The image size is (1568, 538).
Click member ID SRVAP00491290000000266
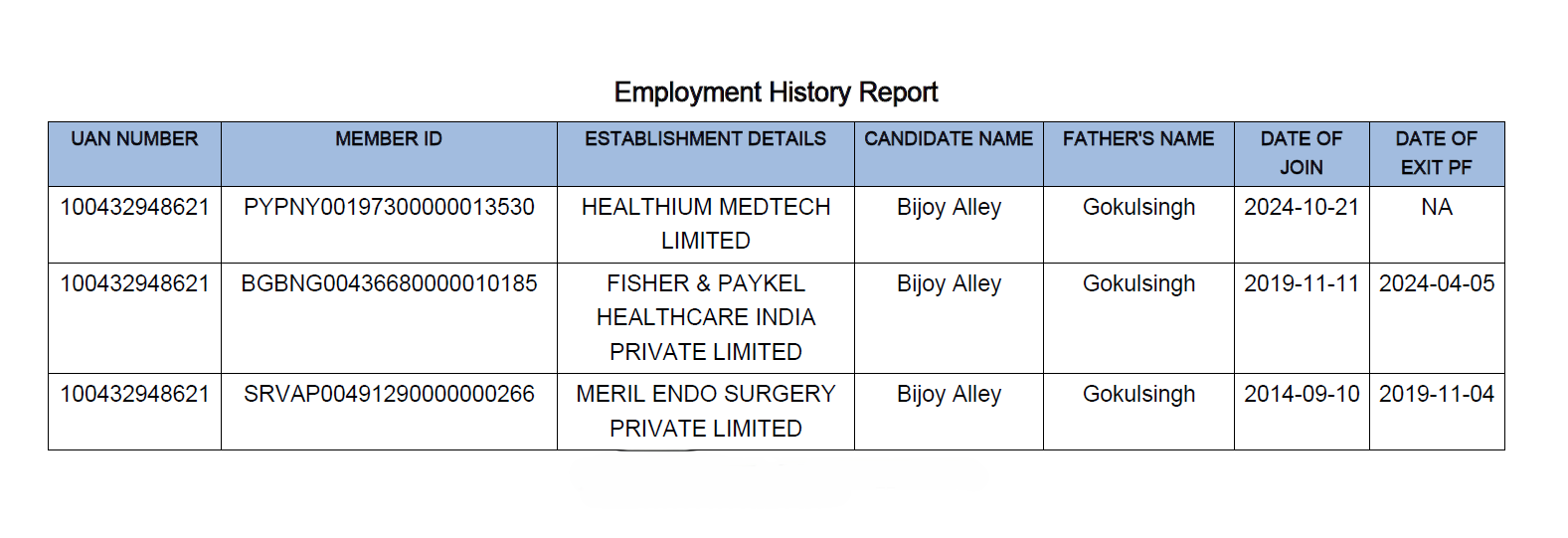tap(389, 394)
